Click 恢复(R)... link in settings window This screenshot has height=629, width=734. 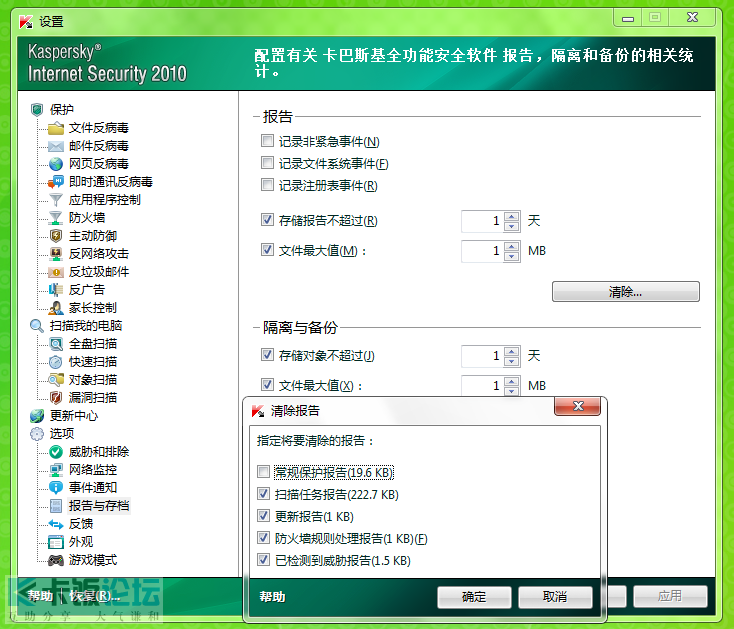click(94, 596)
